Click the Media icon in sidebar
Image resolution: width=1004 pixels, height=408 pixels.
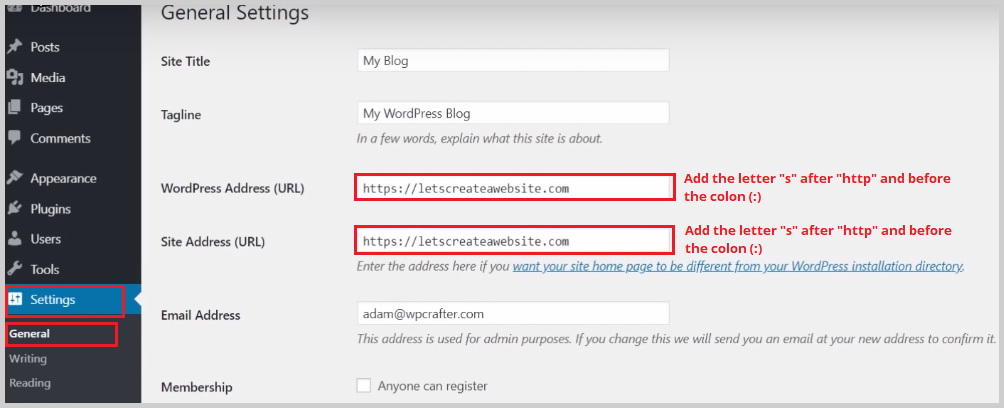click(x=14, y=78)
